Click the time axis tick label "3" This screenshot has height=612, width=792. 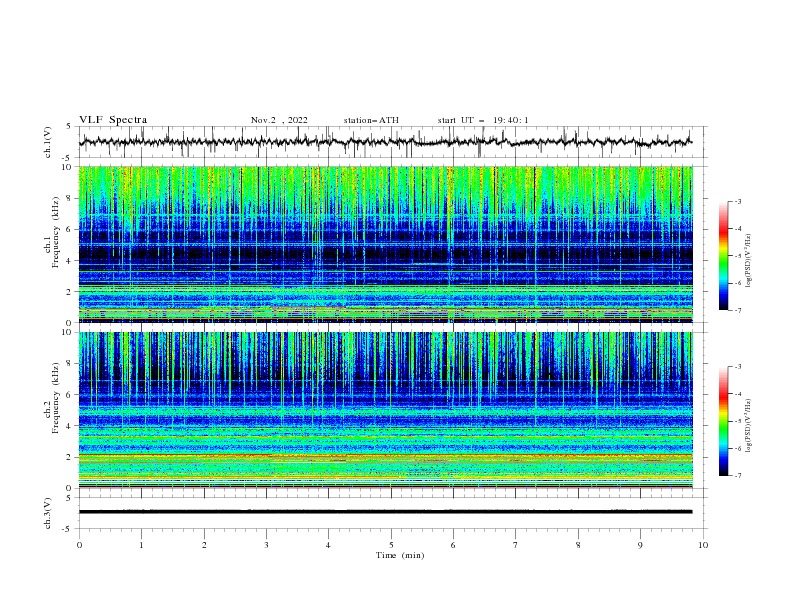266,545
